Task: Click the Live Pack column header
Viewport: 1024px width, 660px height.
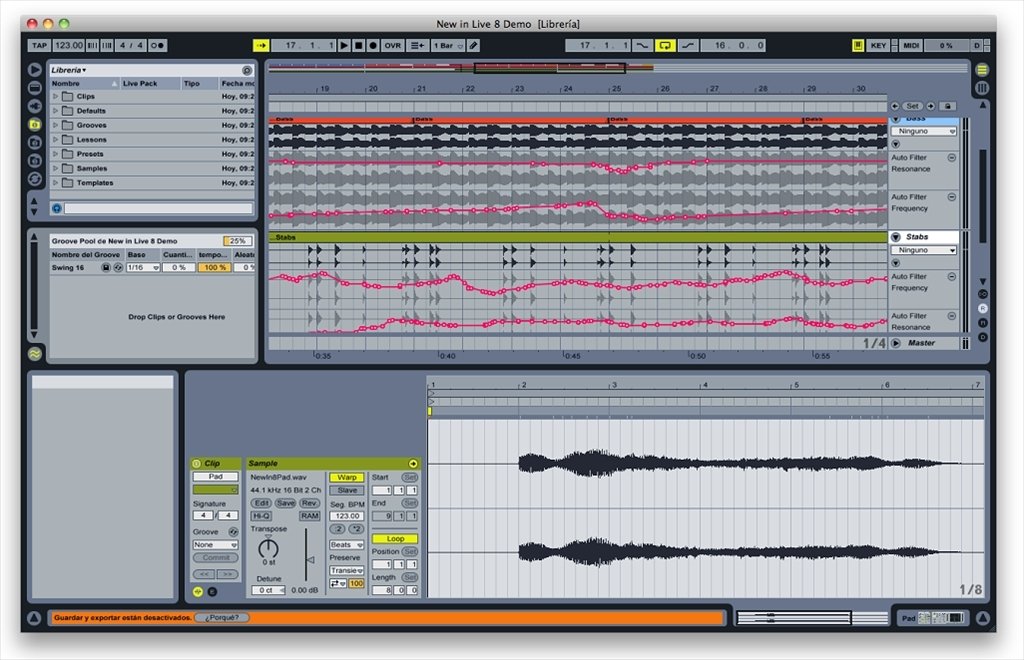Action: (x=150, y=84)
